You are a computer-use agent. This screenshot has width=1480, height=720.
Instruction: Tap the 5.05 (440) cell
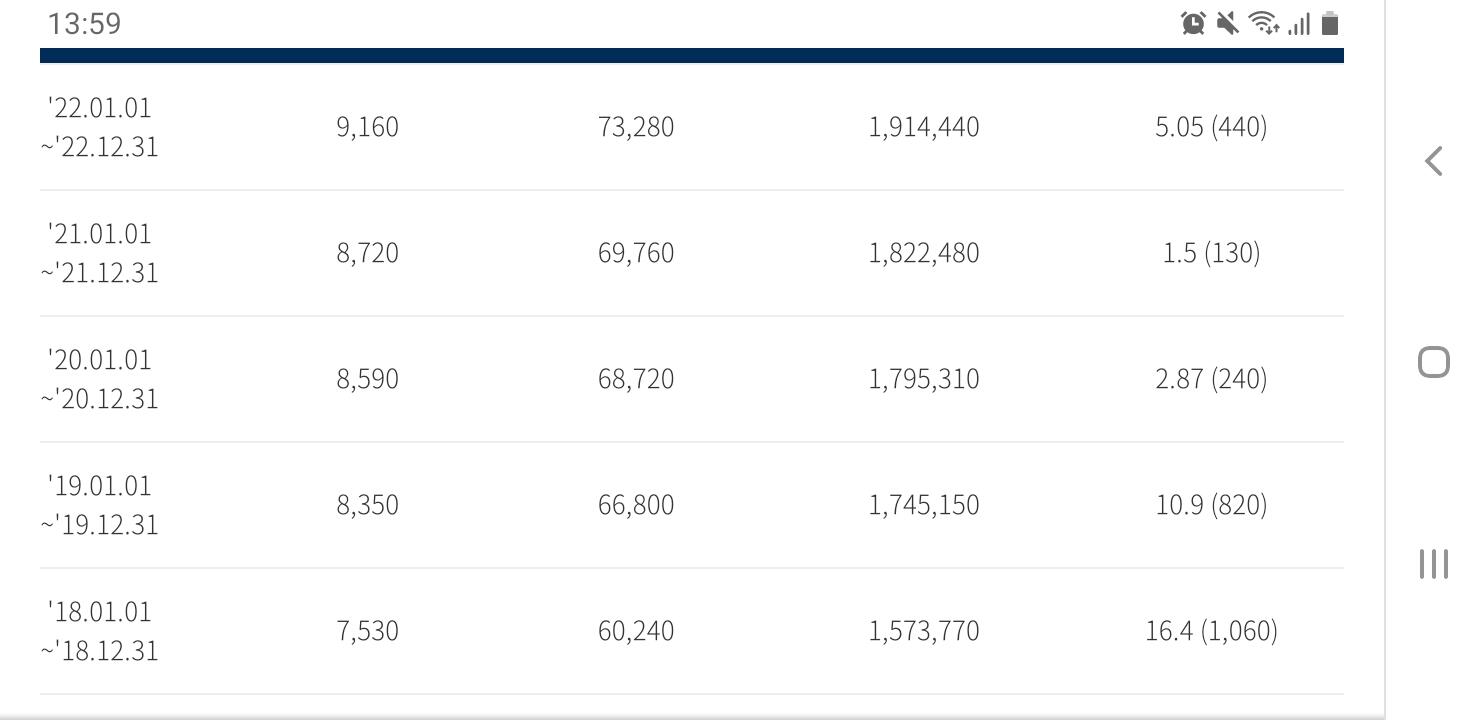pyautogui.click(x=1211, y=127)
